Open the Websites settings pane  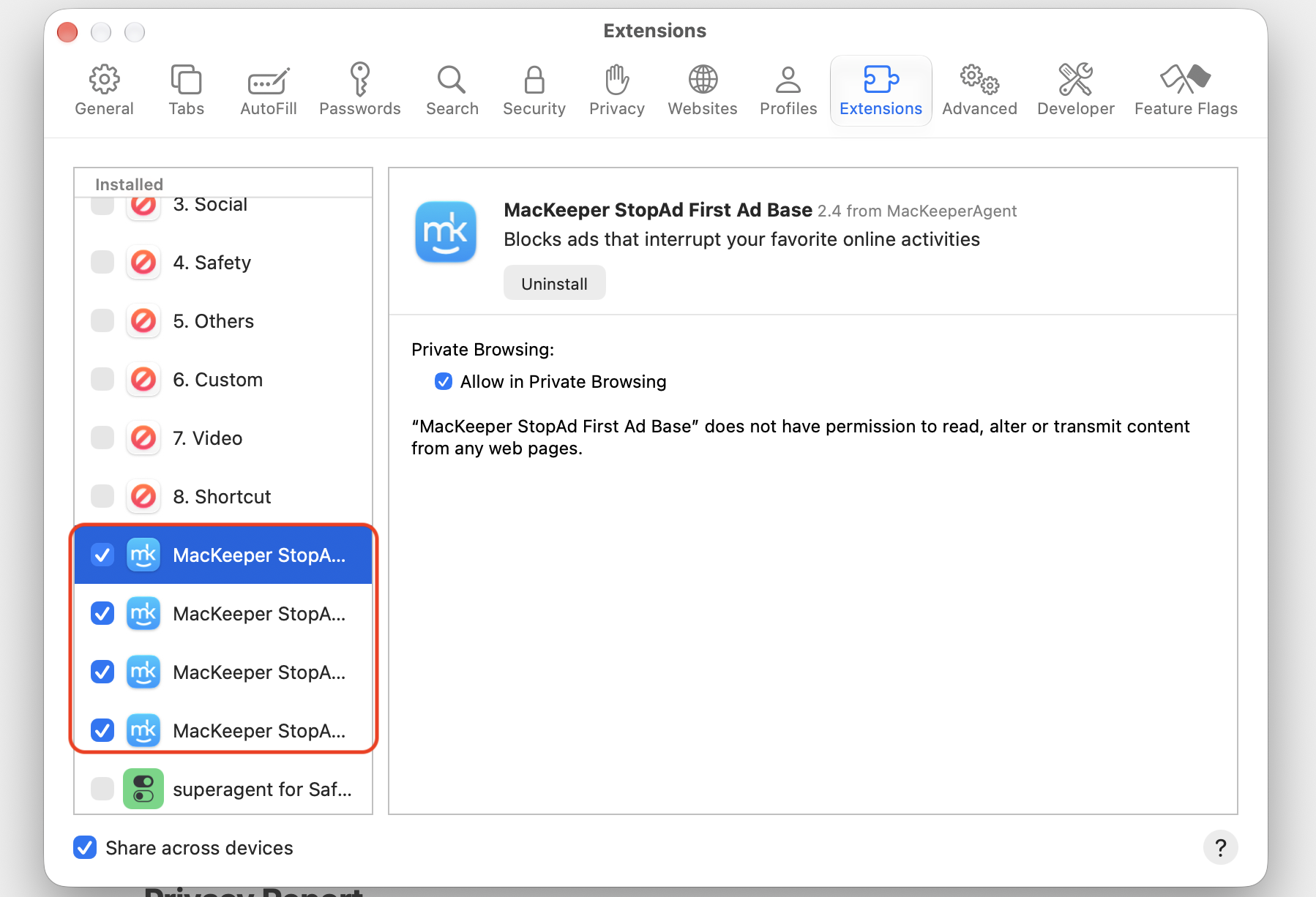pos(703,91)
